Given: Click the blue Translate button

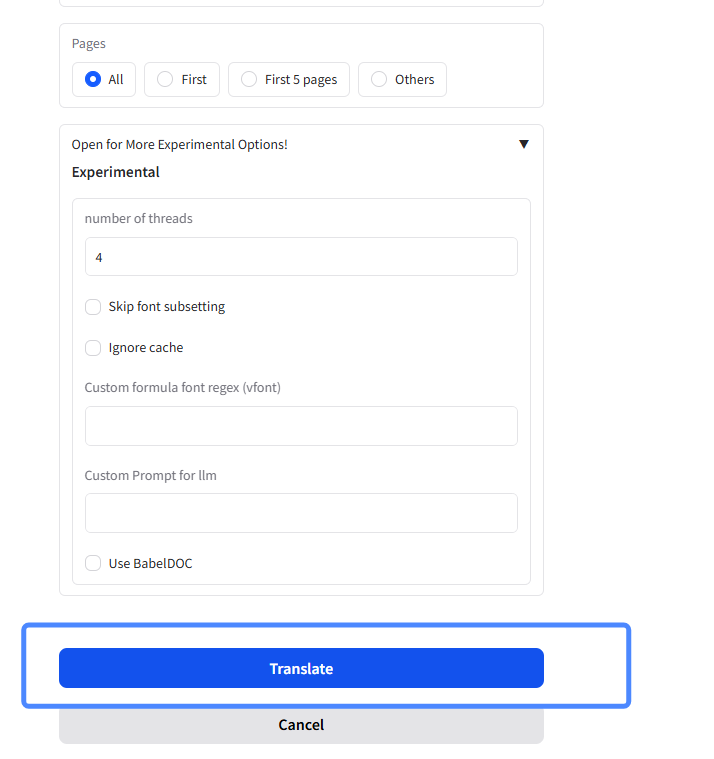Looking at the screenshot, I should [x=301, y=668].
